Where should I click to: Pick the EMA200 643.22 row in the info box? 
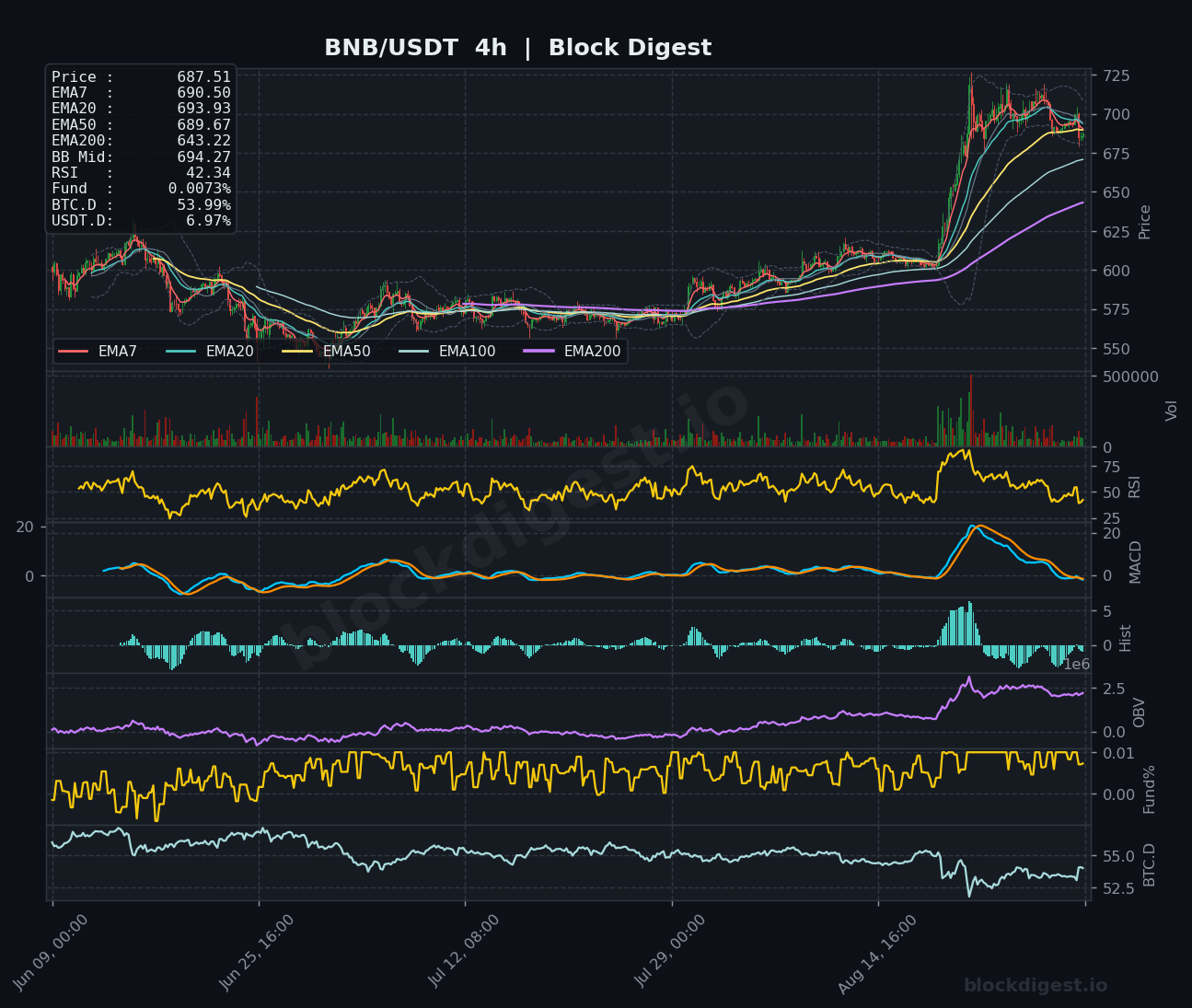pyautogui.click(x=141, y=141)
